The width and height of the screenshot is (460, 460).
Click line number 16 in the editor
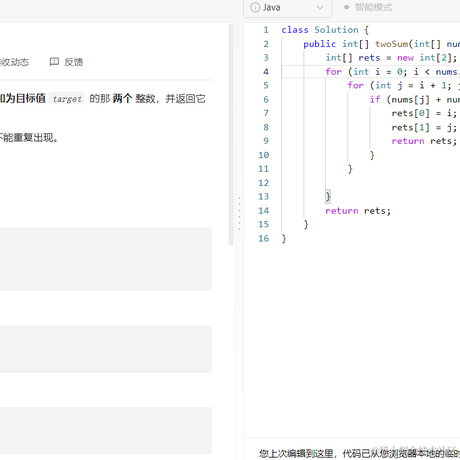(x=263, y=238)
